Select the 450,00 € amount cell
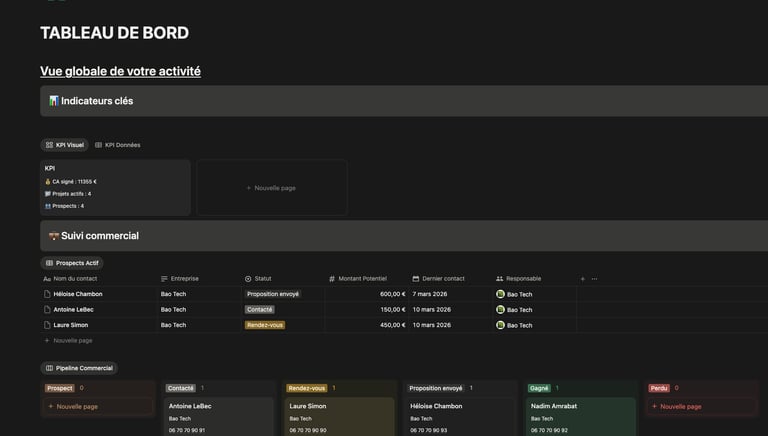The height and width of the screenshot is (436, 768). click(366, 325)
